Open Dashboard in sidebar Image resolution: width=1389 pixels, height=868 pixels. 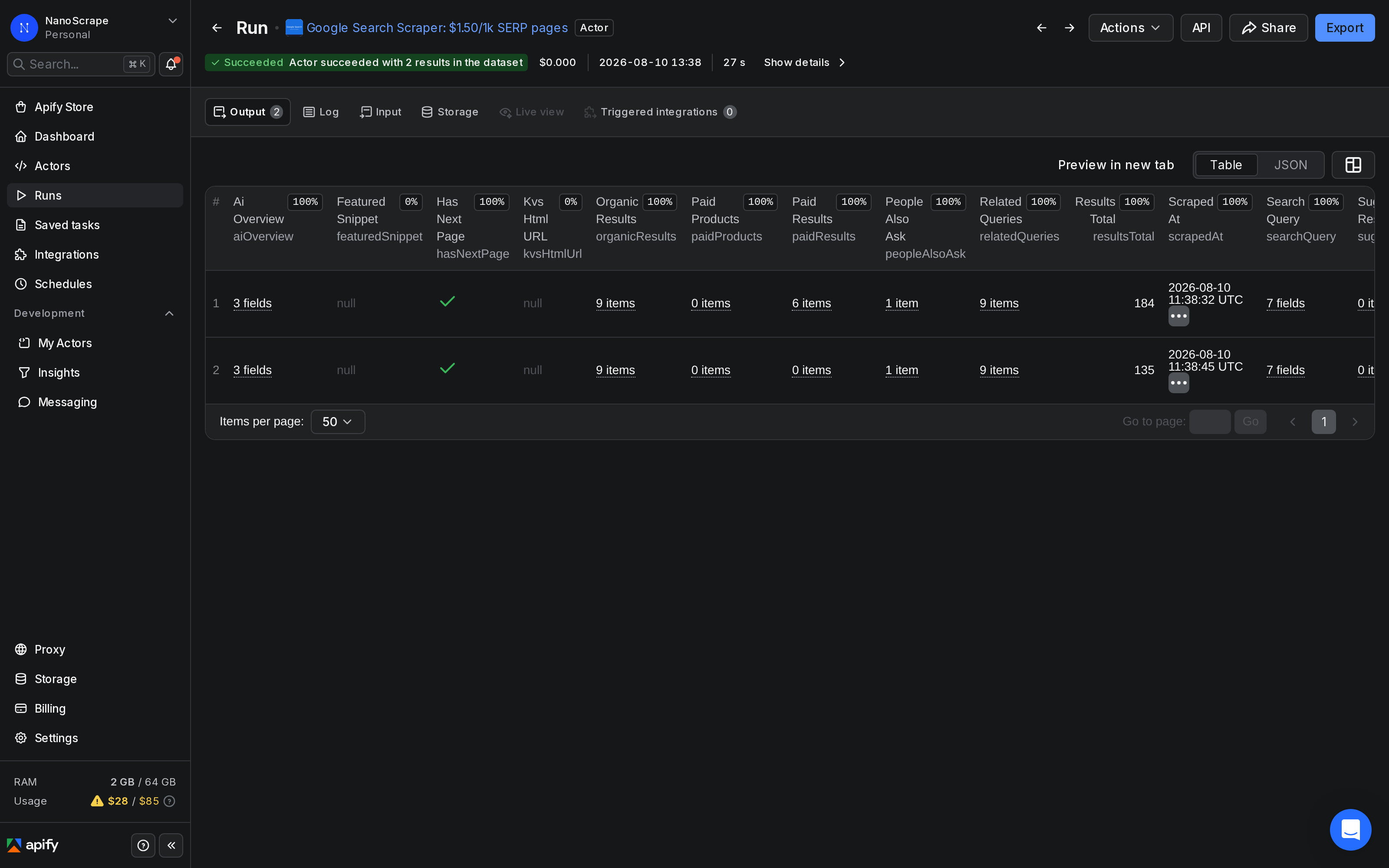pyautogui.click(x=95, y=137)
